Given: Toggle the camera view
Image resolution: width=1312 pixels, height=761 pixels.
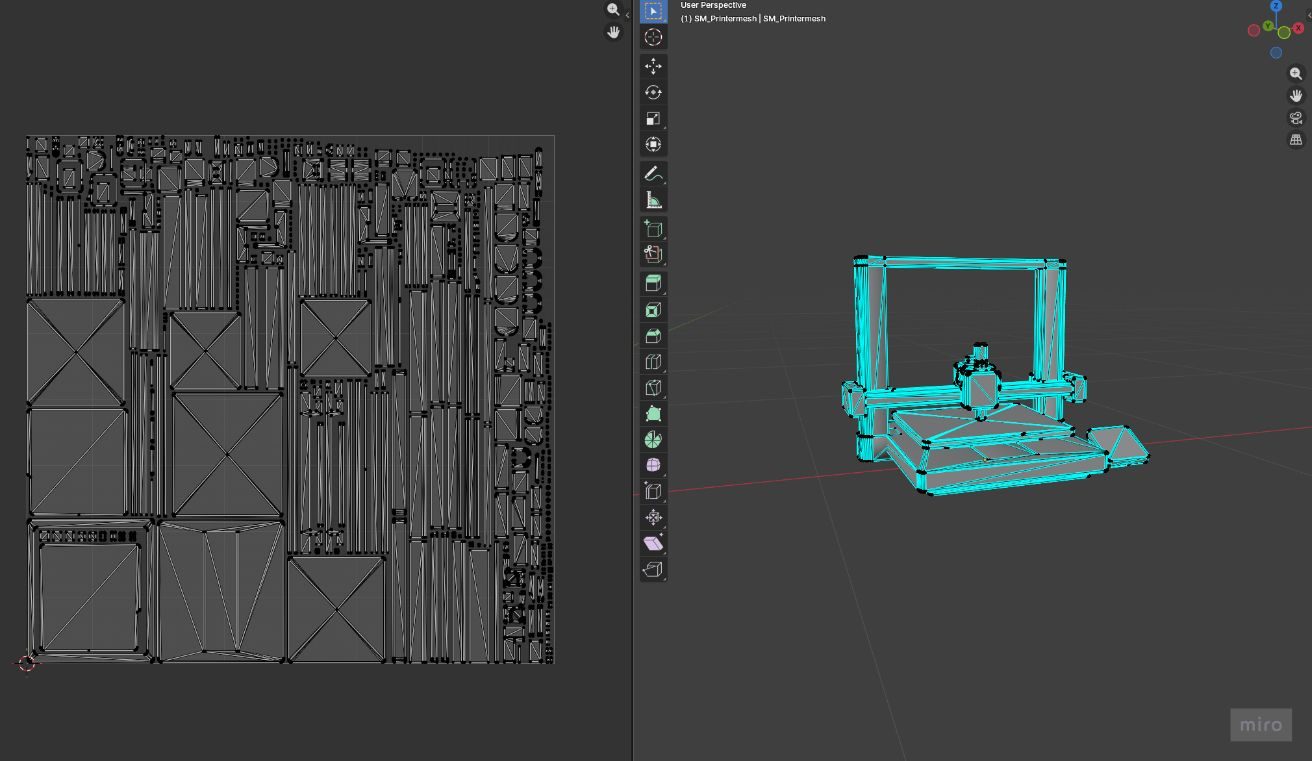Looking at the screenshot, I should pyautogui.click(x=1296, y=118).
